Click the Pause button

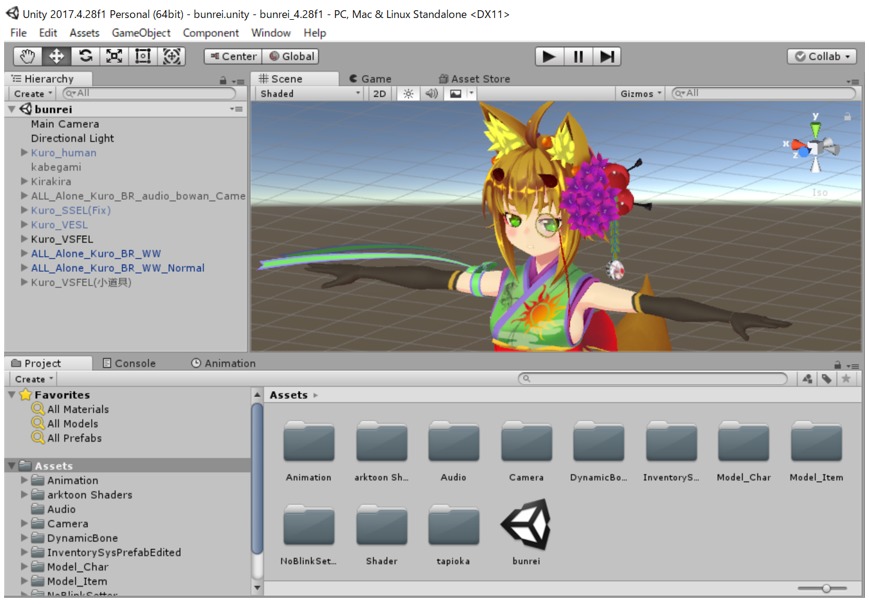point(578,57)
